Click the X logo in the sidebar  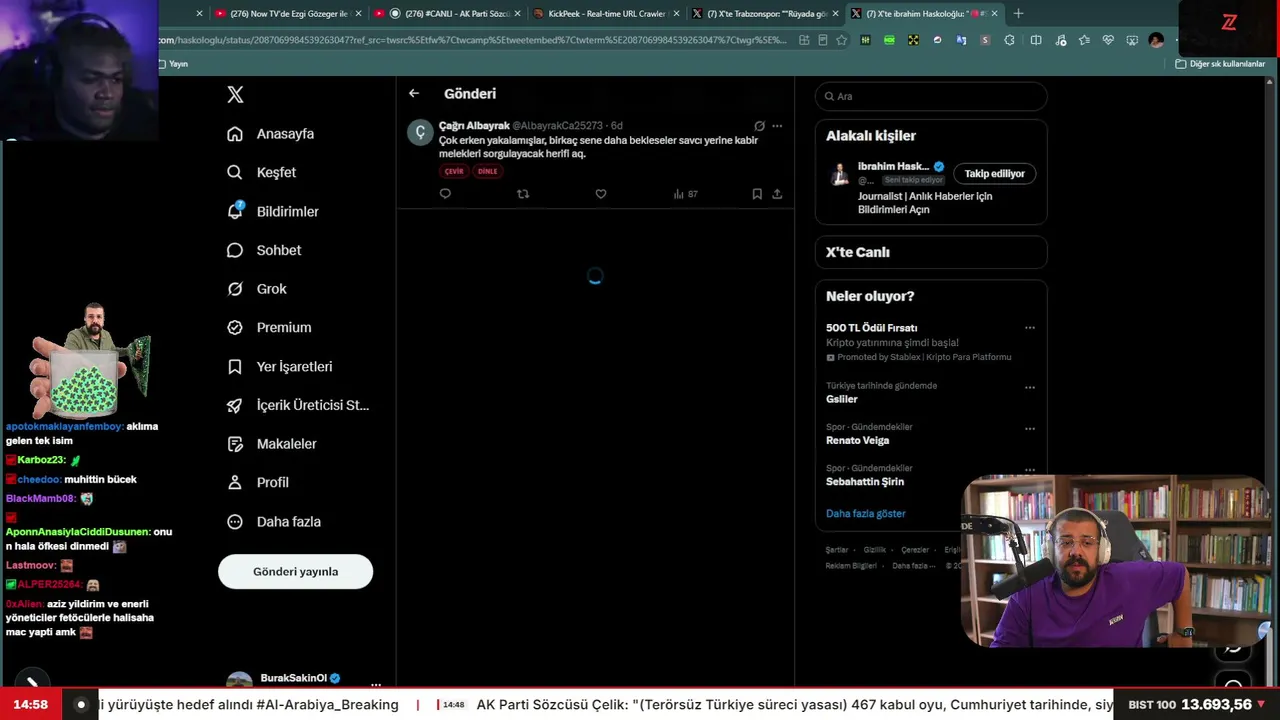[235, 95]
